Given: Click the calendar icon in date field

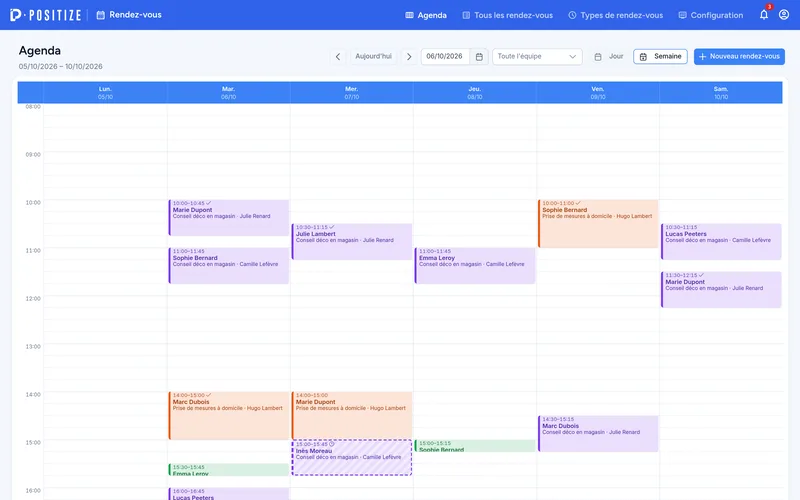Looking at the screenshot, I should (x=479, y=57).
